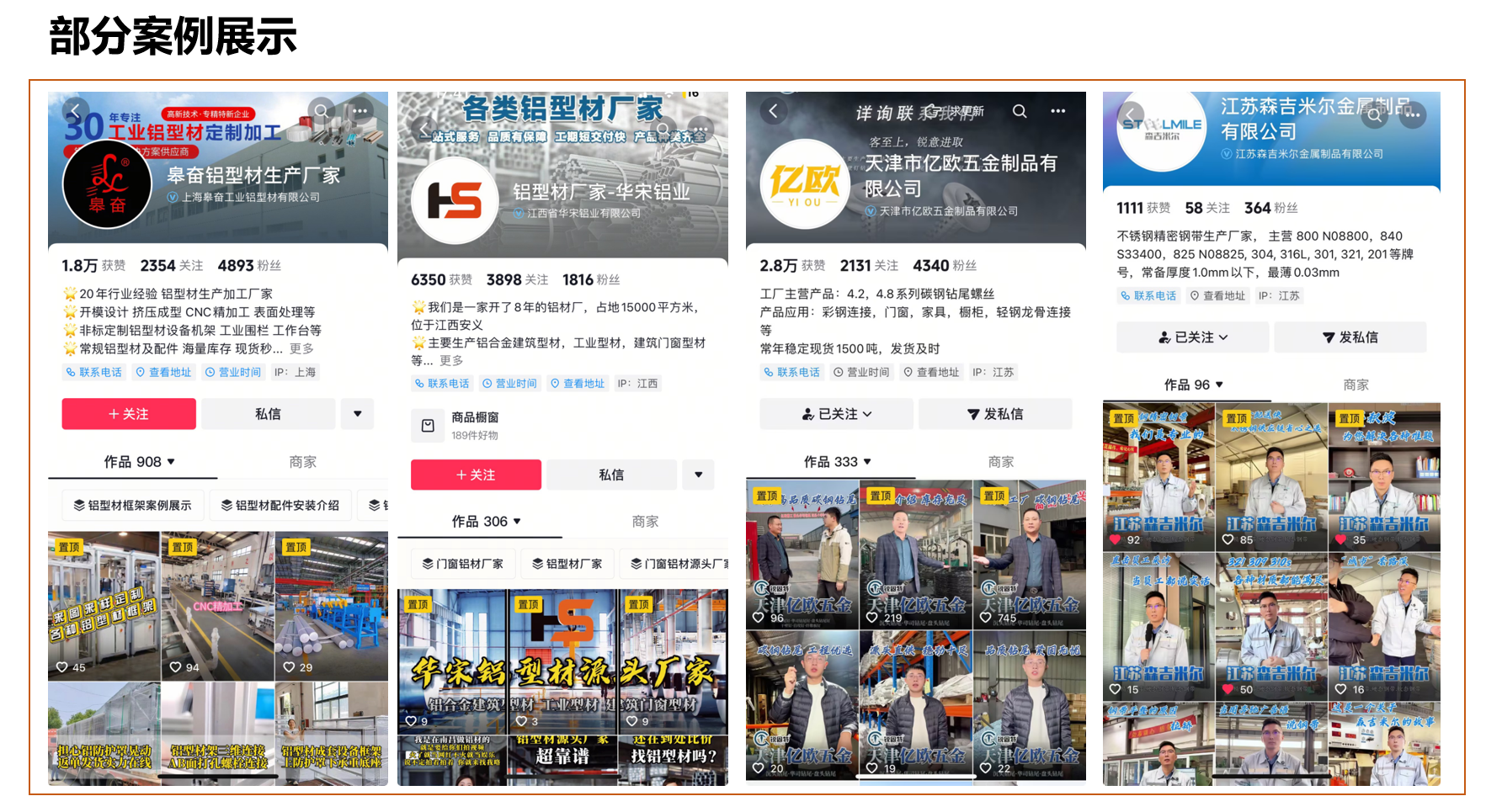The width and height of the screenshot is (1486, 812).
Task: Open 天津亿欧五金 video with 219 likes
Action: tap(915, 555)
